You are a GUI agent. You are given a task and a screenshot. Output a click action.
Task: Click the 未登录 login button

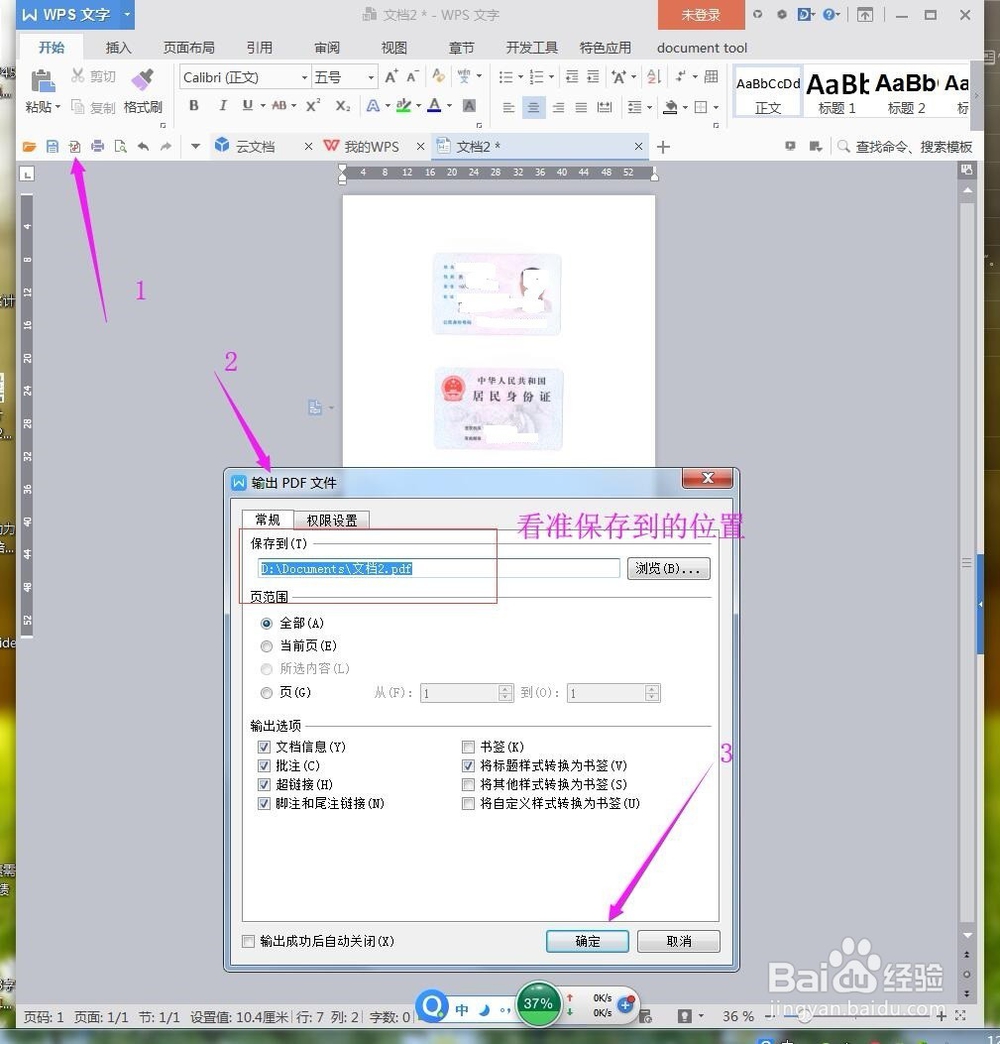click(x=701, y=15)
